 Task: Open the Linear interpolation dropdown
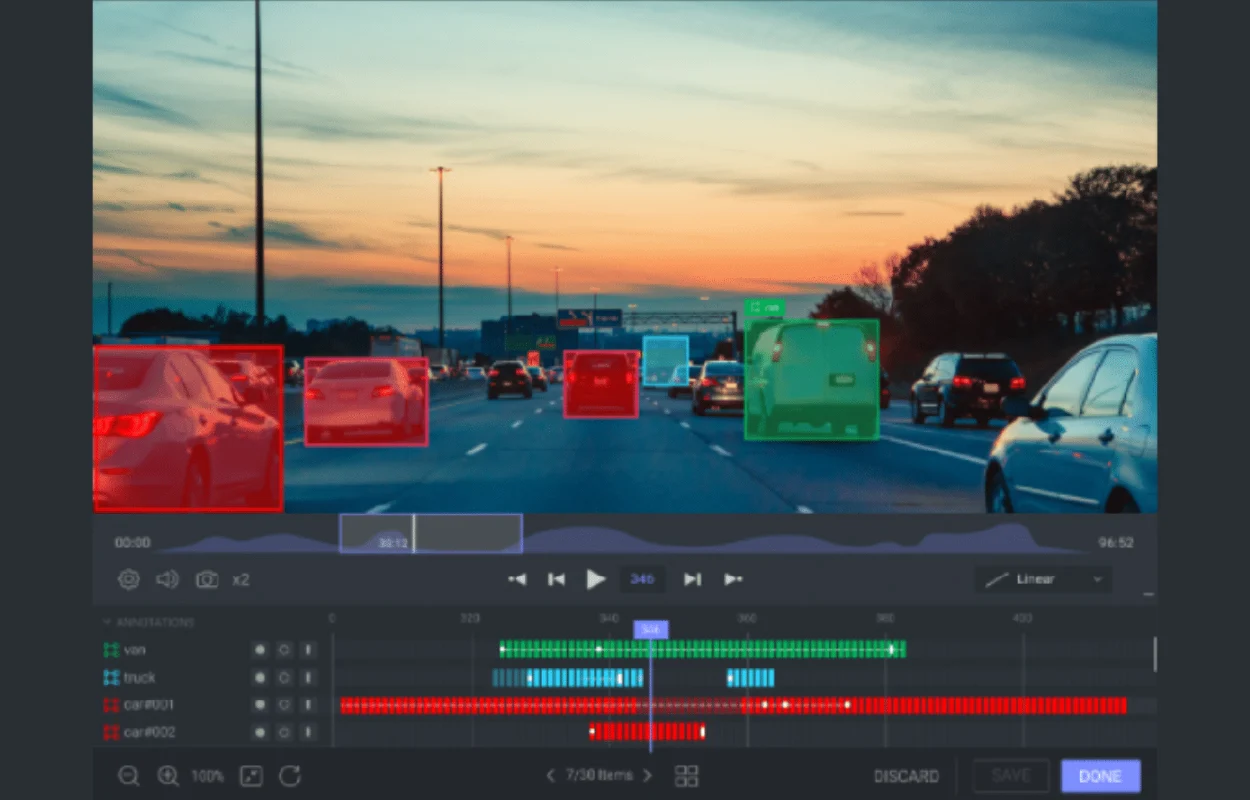(1043, 579)
